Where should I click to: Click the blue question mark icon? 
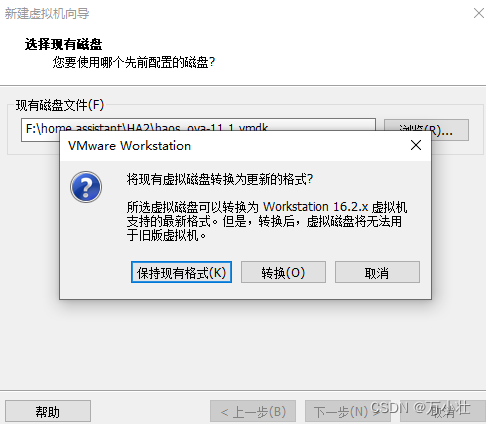pyautogui.click(x=86, y=187)
